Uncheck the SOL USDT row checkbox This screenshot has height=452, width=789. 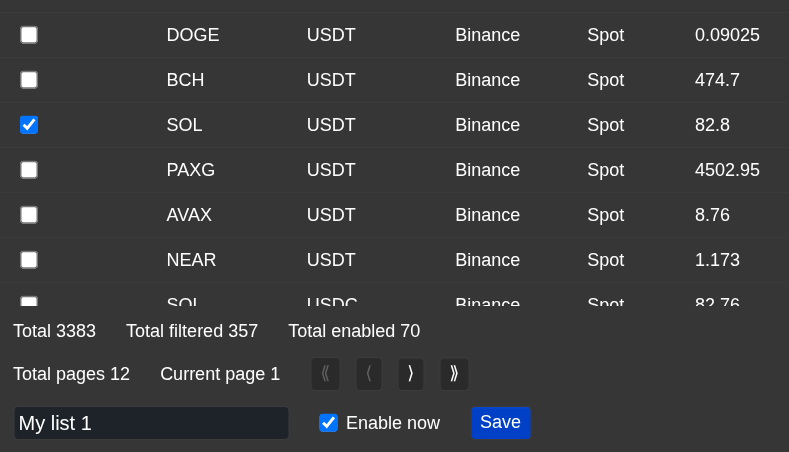pos(29,125)
